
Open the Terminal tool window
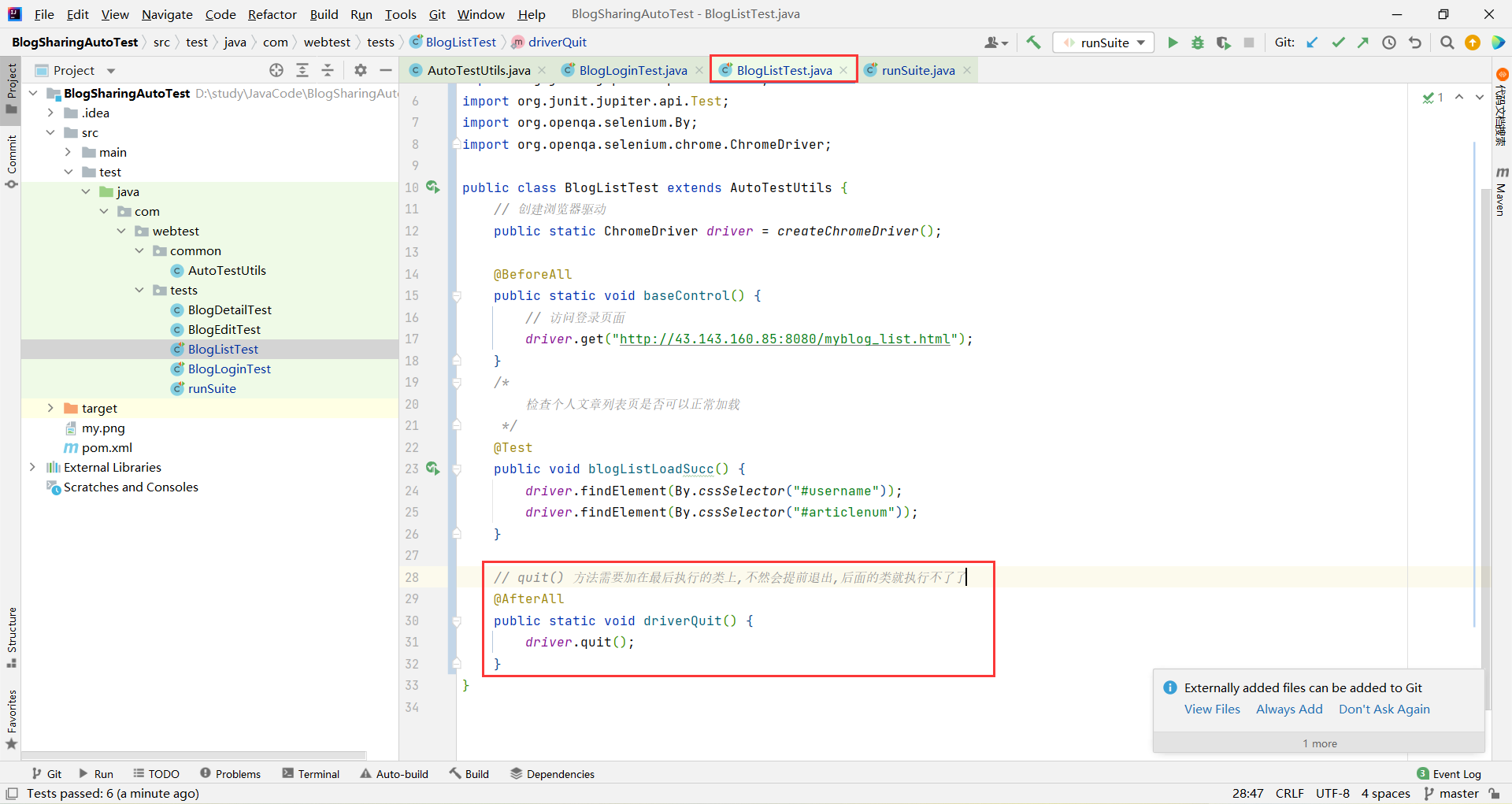coord(311,774)
